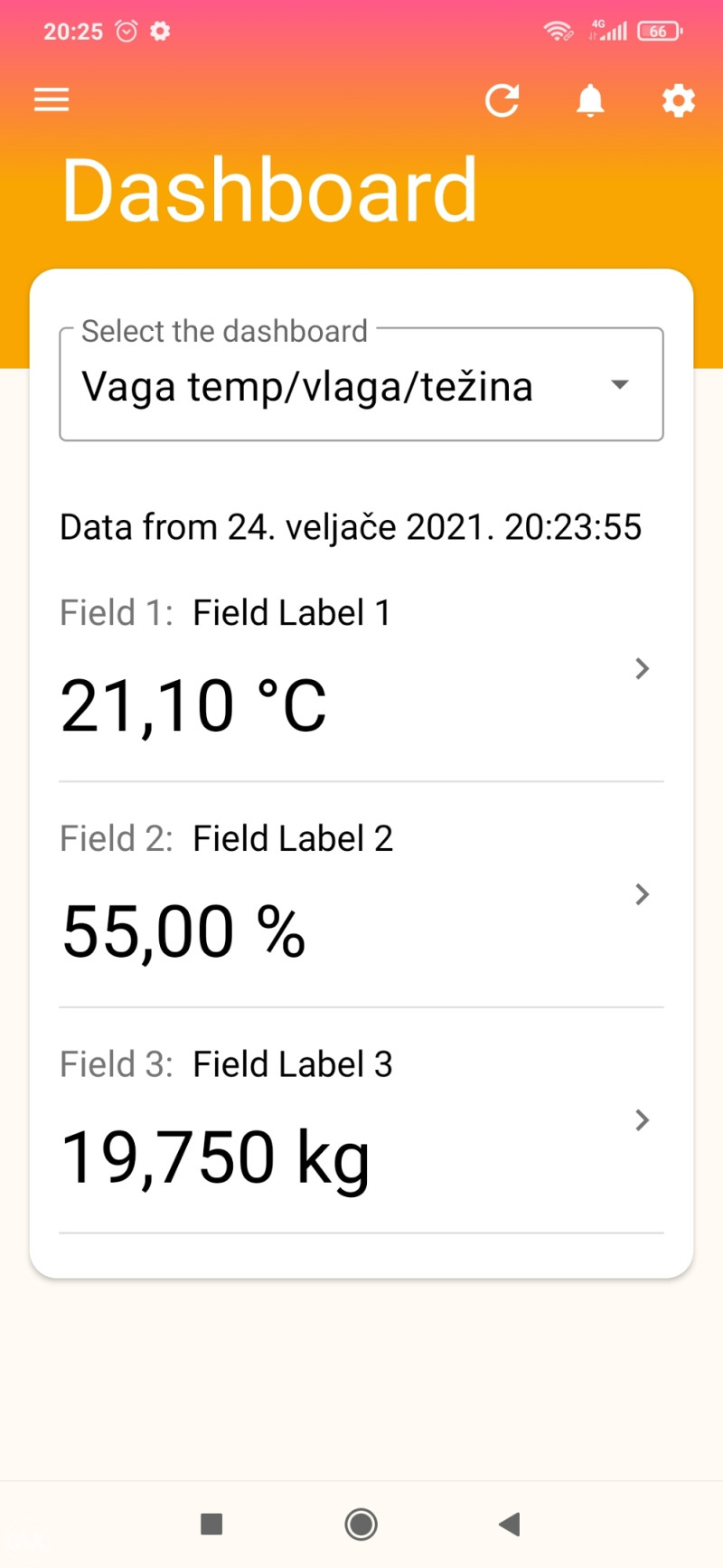Open the Select the dashboard dropdown arrow

coord(620,385)
